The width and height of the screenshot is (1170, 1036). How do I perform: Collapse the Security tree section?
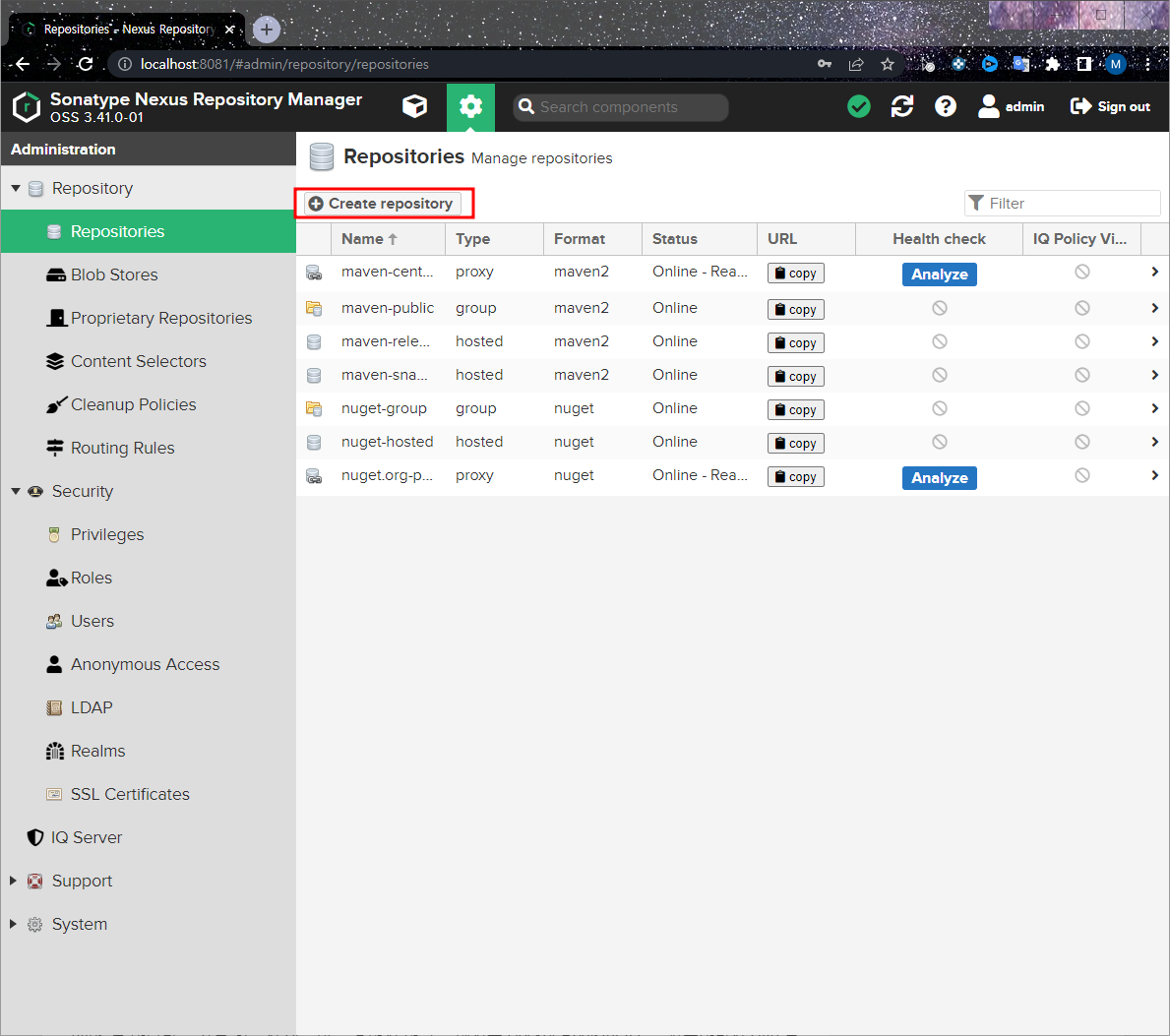(x=16, y=492)
